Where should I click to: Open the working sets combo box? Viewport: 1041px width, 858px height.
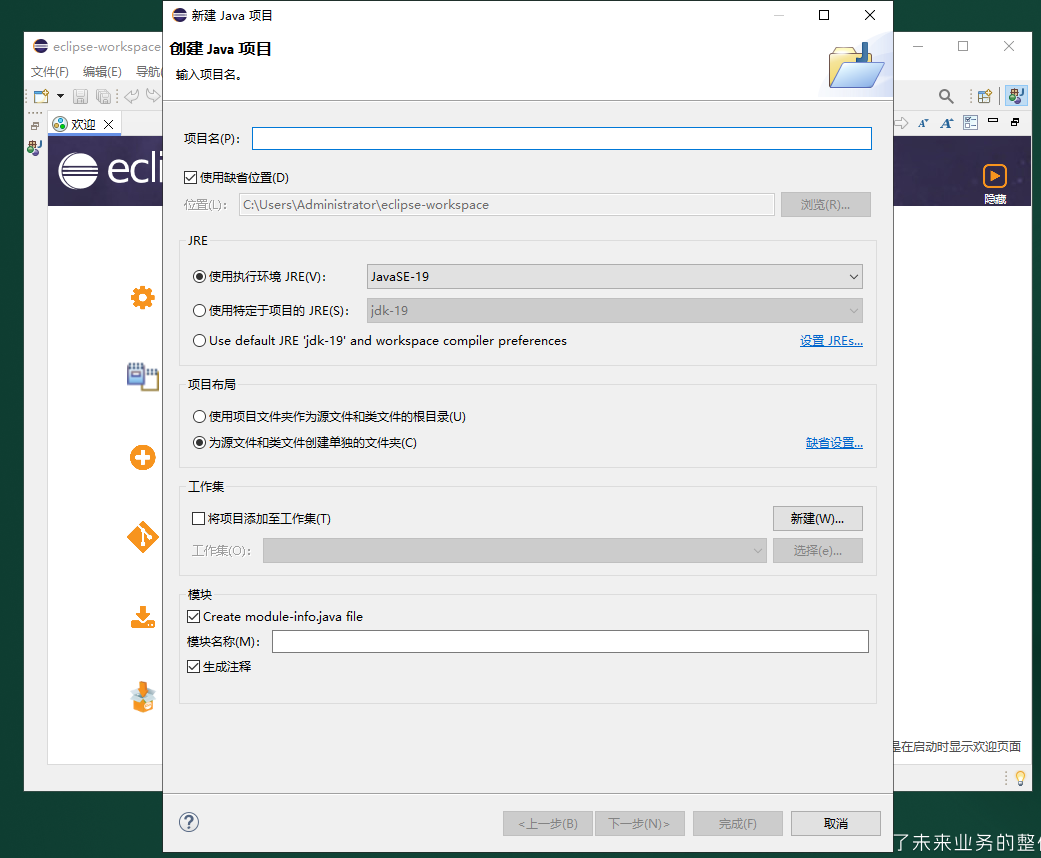click(x=515, y=551)
